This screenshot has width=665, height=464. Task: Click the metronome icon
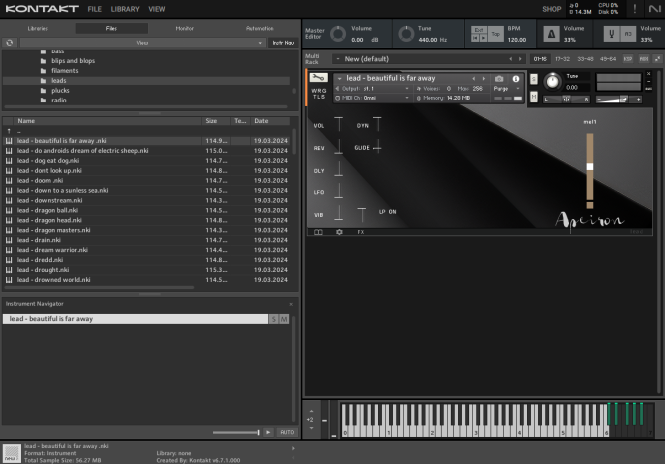551,34
